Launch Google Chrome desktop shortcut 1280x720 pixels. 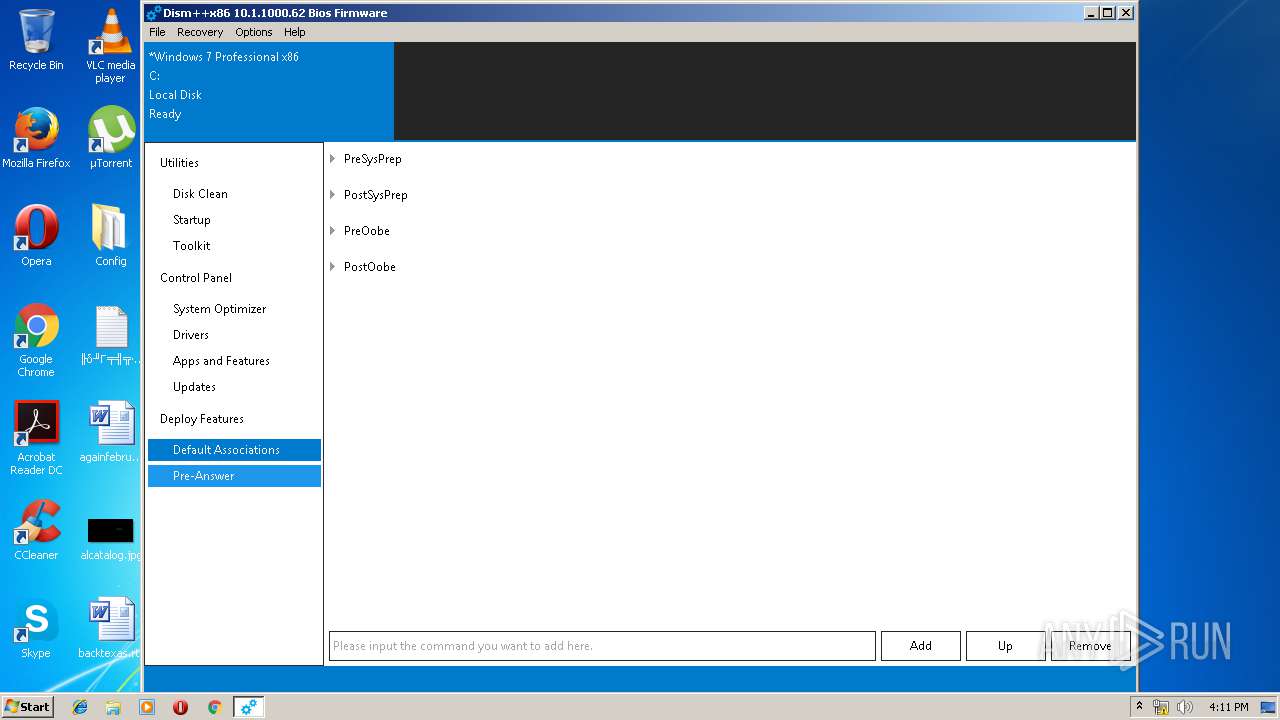point(36,341)
